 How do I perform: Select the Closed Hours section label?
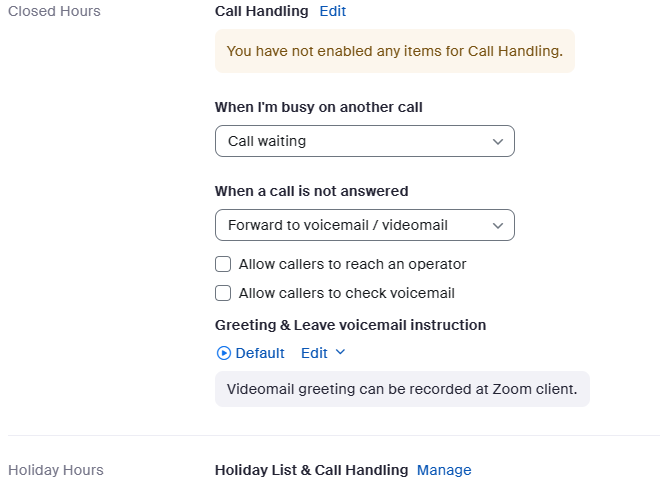click(x=54, y=11)
